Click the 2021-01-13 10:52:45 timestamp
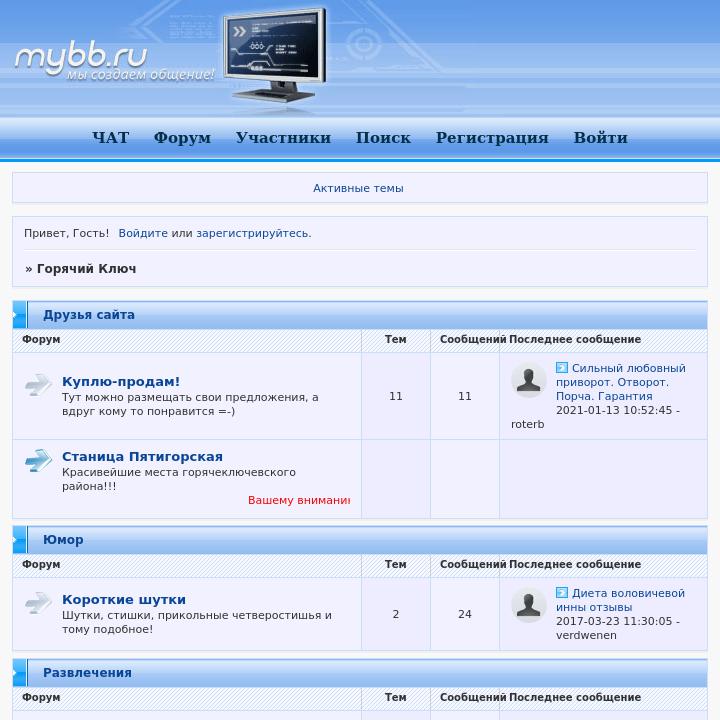 click(x=614, y=410)
